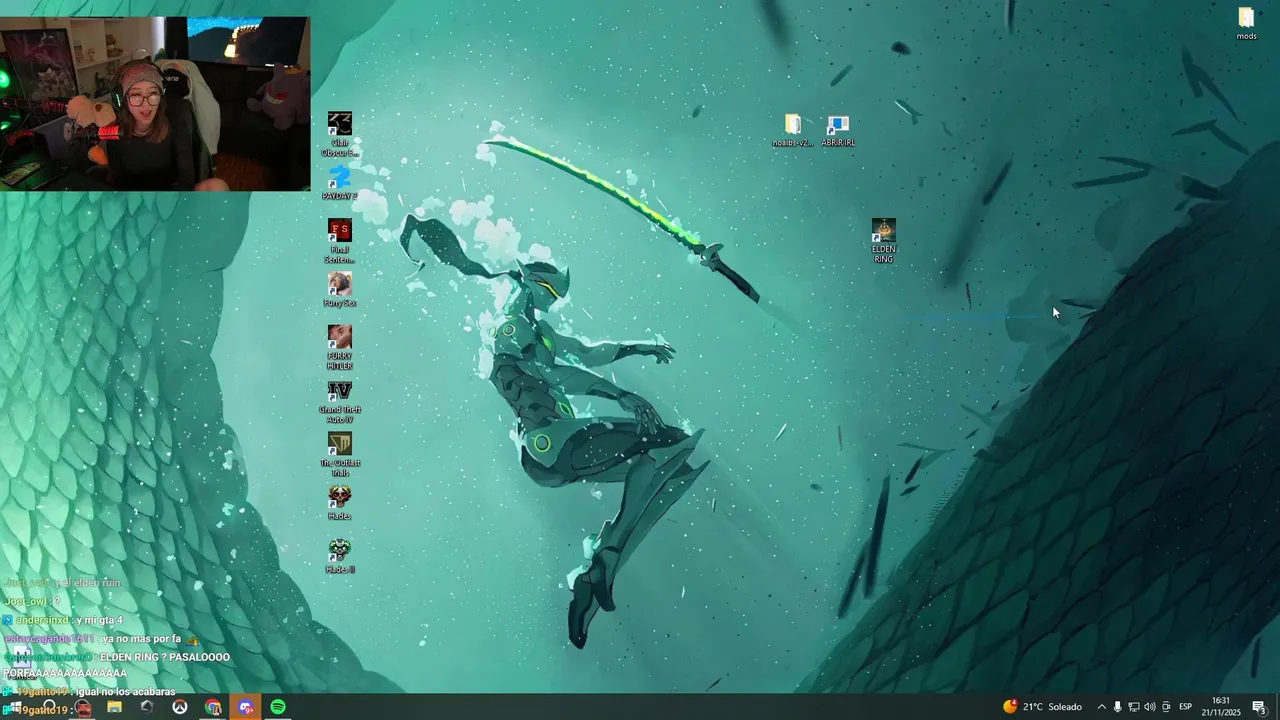Select the Furry Sex desktop shortcut
Screen dimensions: 1280x720
pos(340,290)
